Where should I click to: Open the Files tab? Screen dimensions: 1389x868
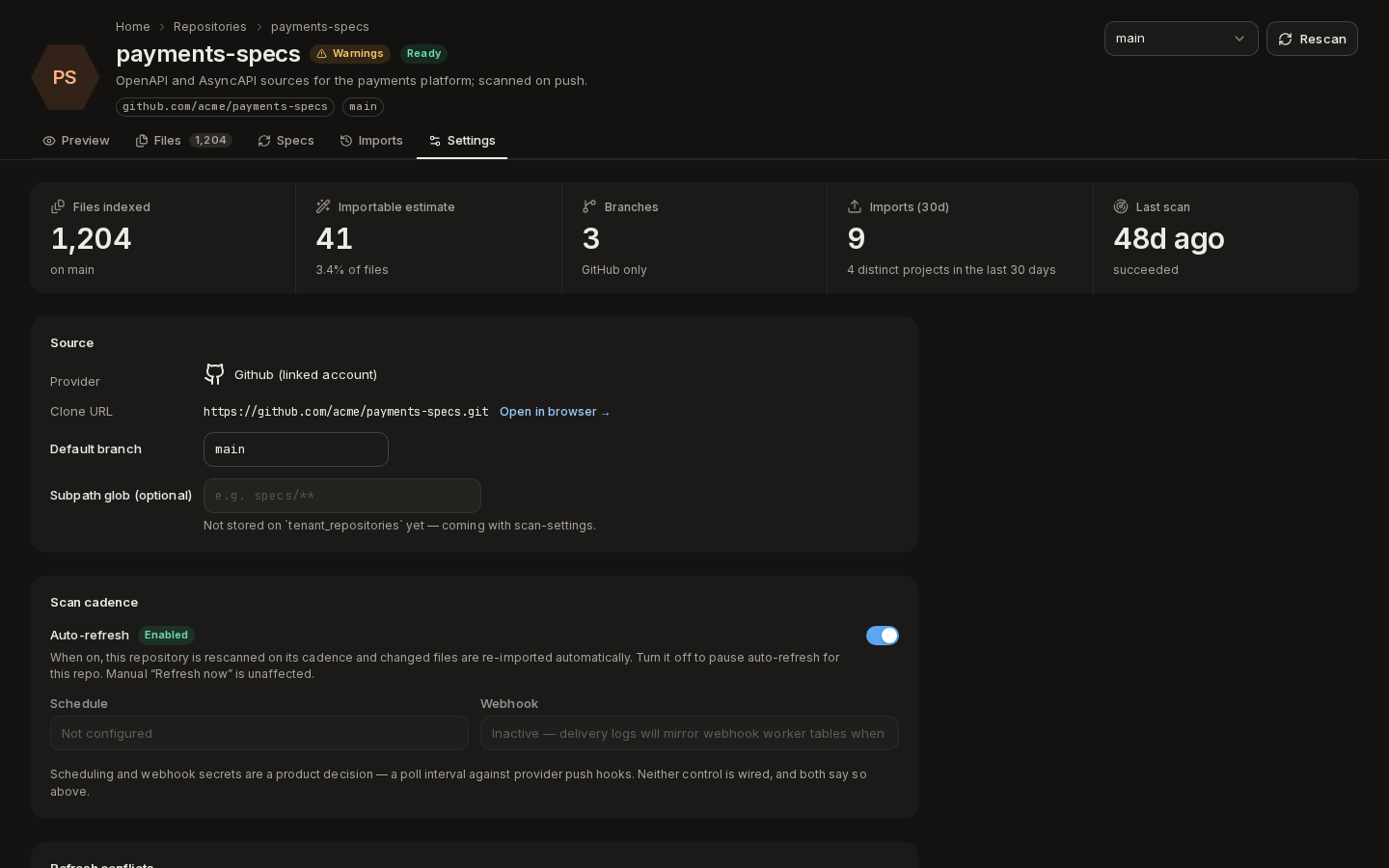(x=183, y=141)
